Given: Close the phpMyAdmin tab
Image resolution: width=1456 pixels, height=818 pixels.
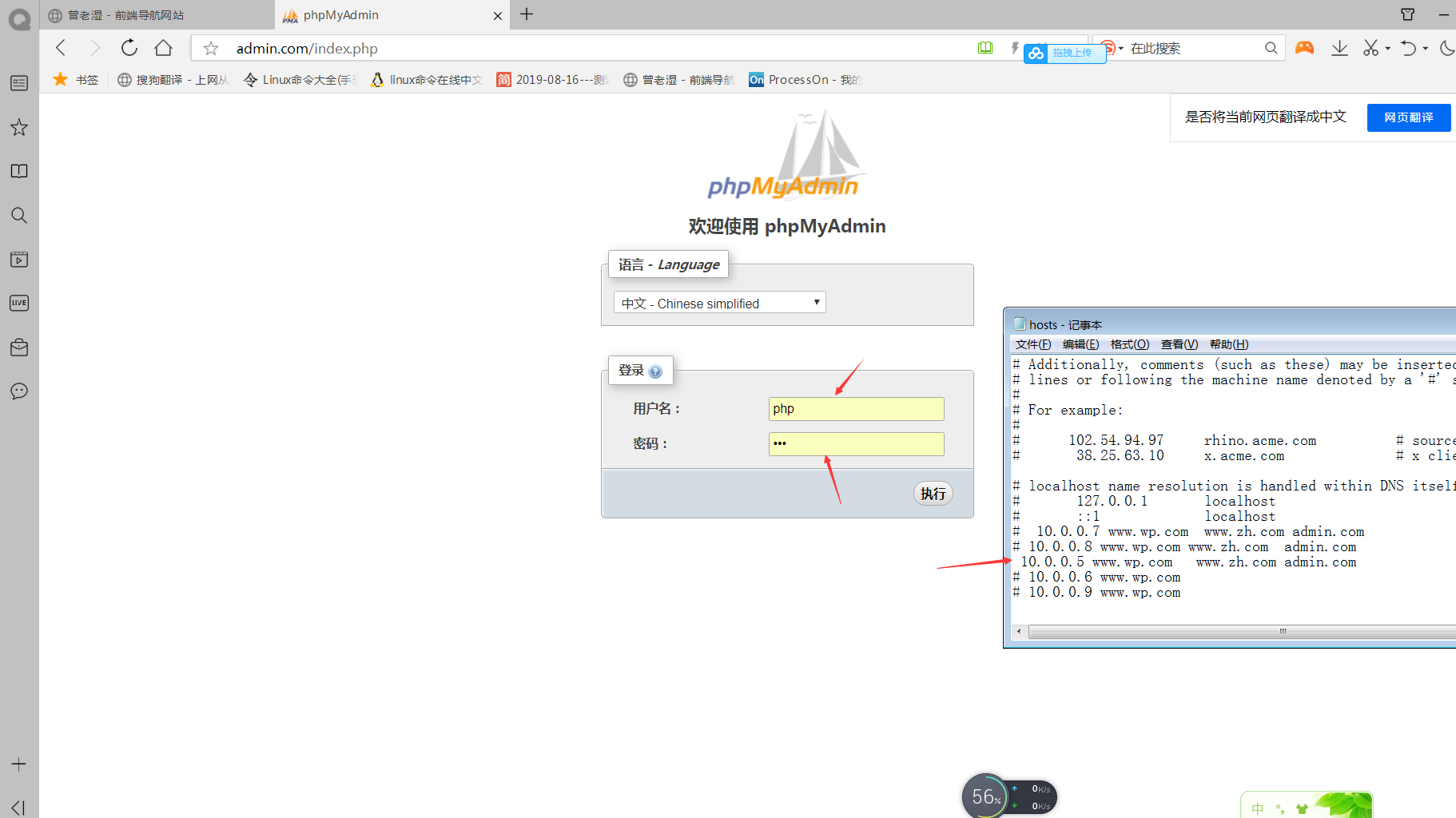Looking at the screenshot, I should 498,15.
